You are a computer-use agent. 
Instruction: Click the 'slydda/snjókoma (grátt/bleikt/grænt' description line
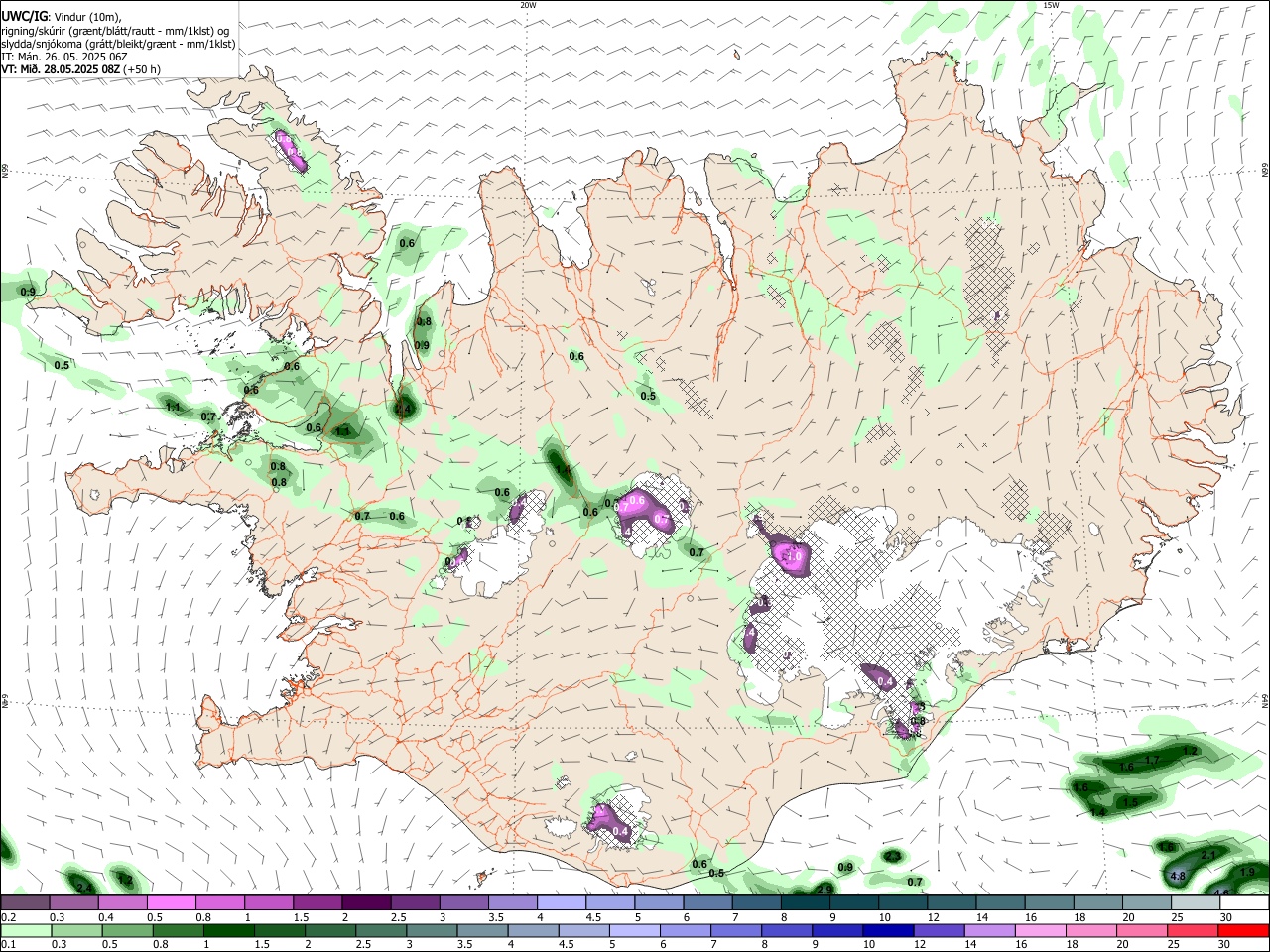pyautogui.click(x=118, y=44)
